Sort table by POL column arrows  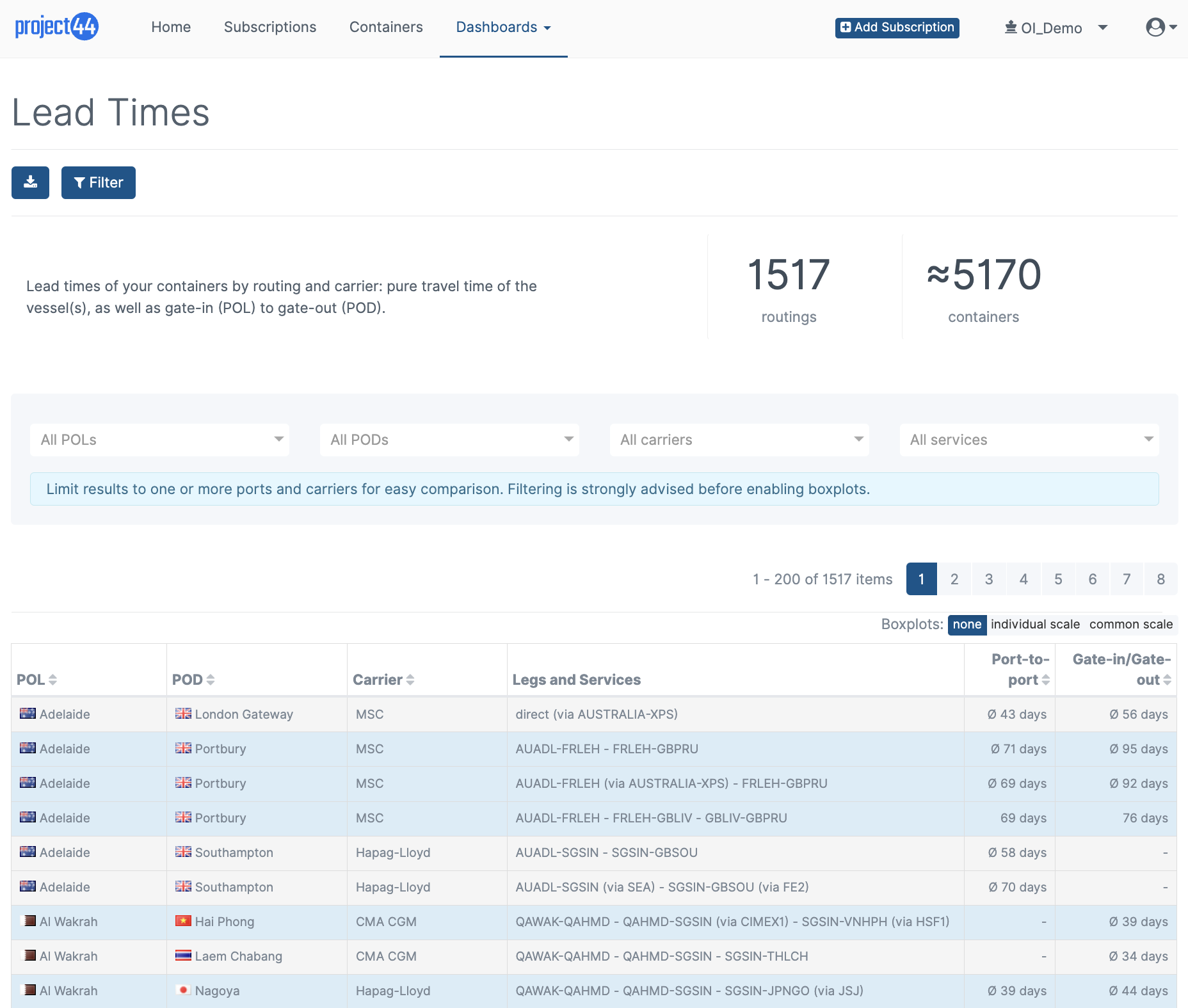53,680
